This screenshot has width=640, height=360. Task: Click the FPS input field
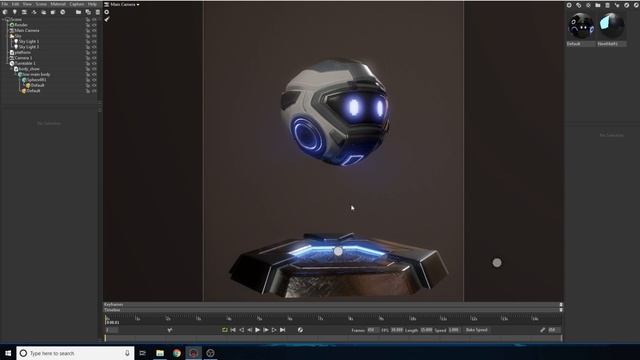397,330
